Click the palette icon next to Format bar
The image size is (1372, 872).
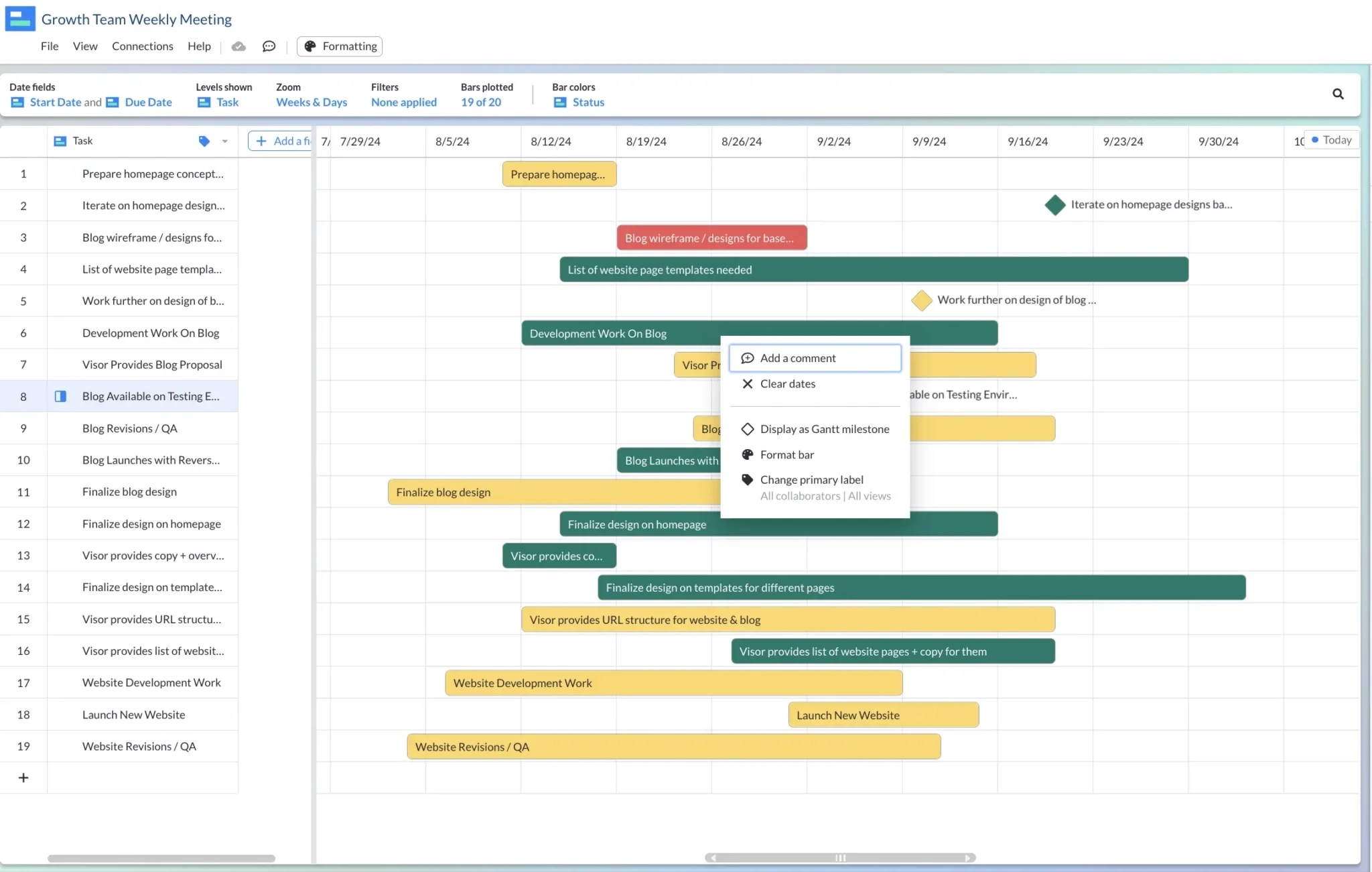[x=747, y=454]
